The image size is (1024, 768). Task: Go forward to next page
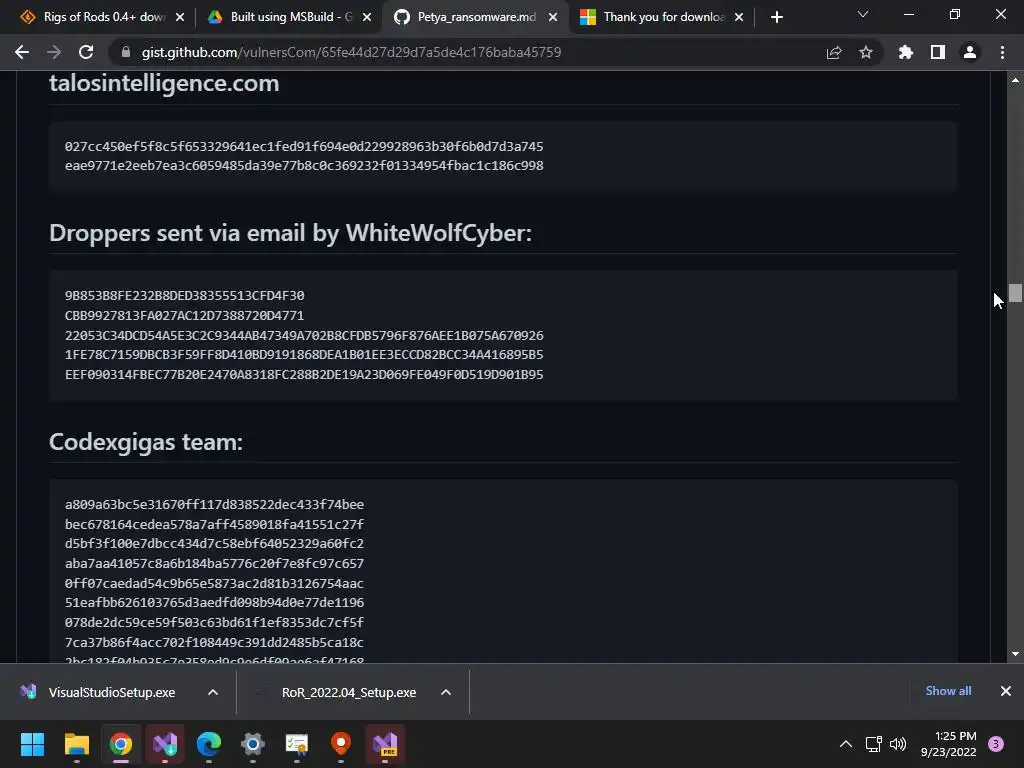pos(54,52)
